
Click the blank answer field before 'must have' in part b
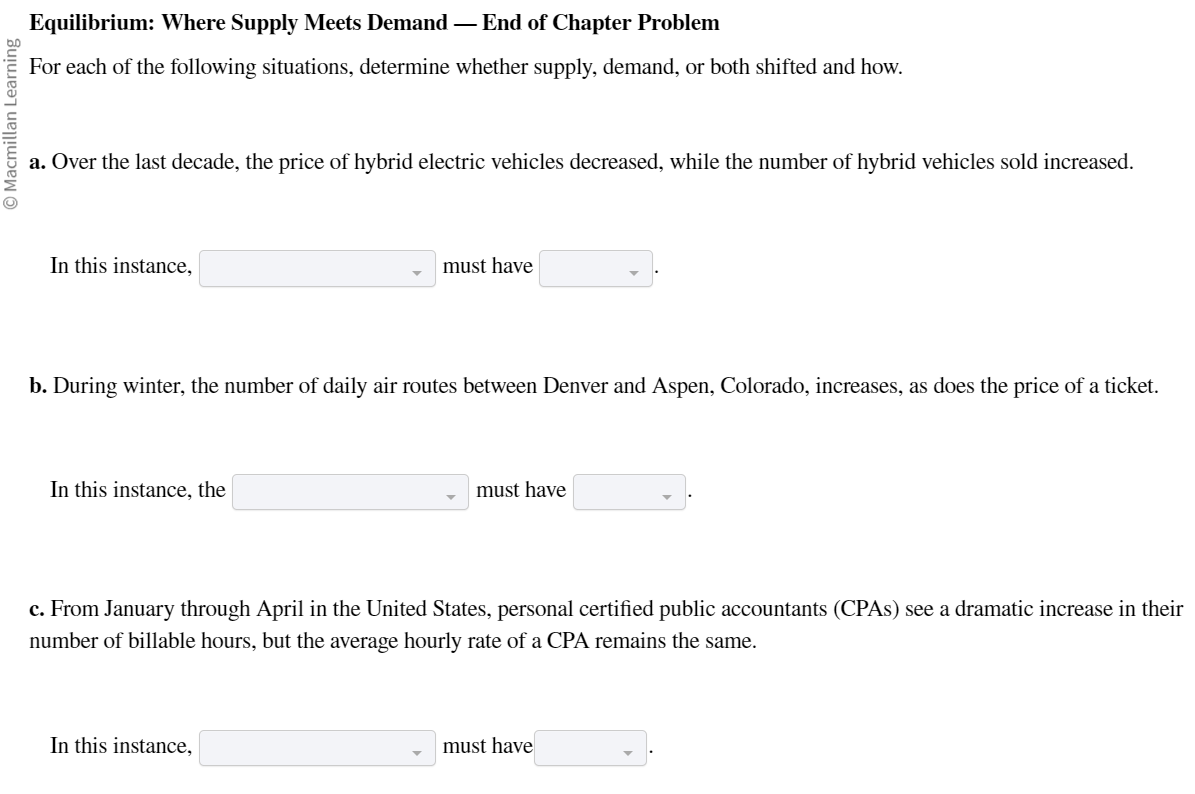pos(349,489)
